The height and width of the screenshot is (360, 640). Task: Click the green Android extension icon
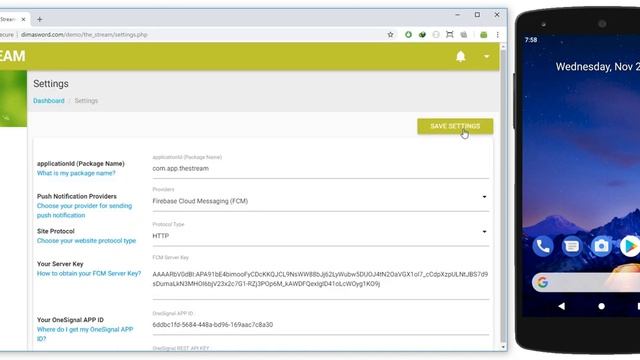click(x=484, y=35)
